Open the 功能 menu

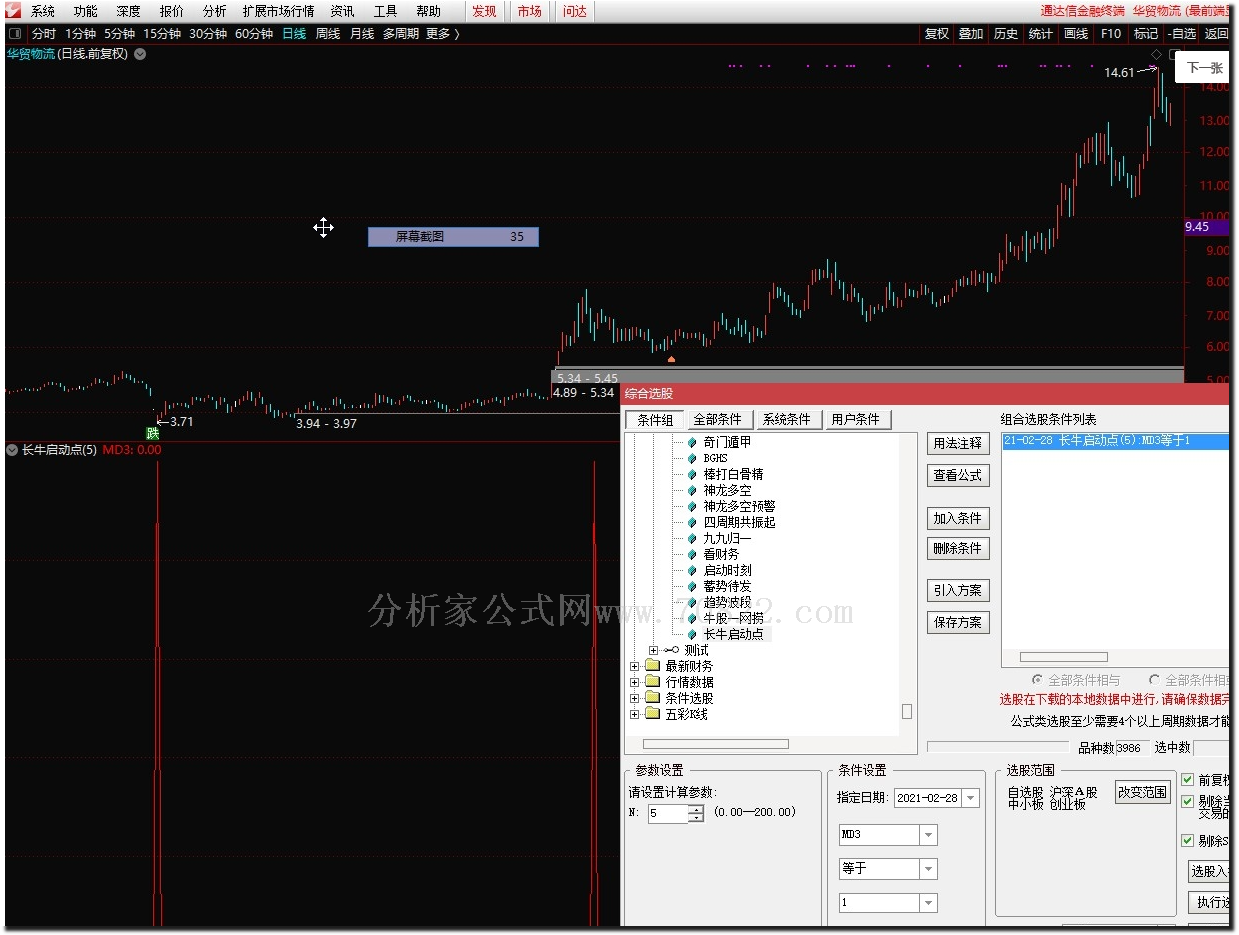(85, 11)
